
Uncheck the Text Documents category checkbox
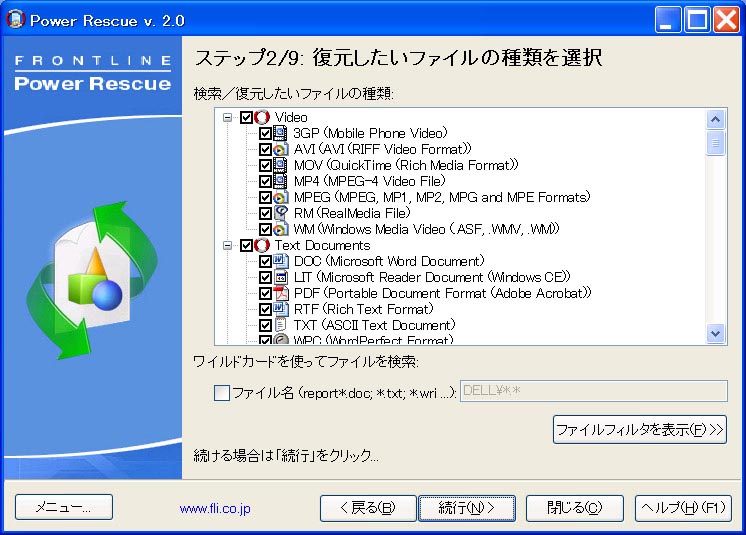[x=246, y=245]
